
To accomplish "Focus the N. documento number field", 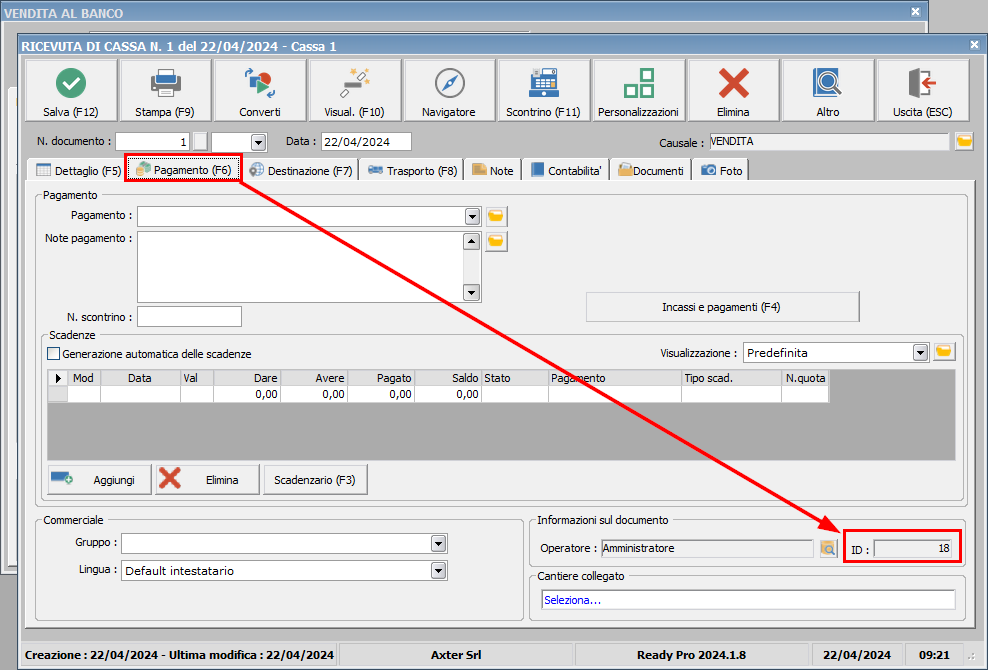I will [x=152, y=142].
